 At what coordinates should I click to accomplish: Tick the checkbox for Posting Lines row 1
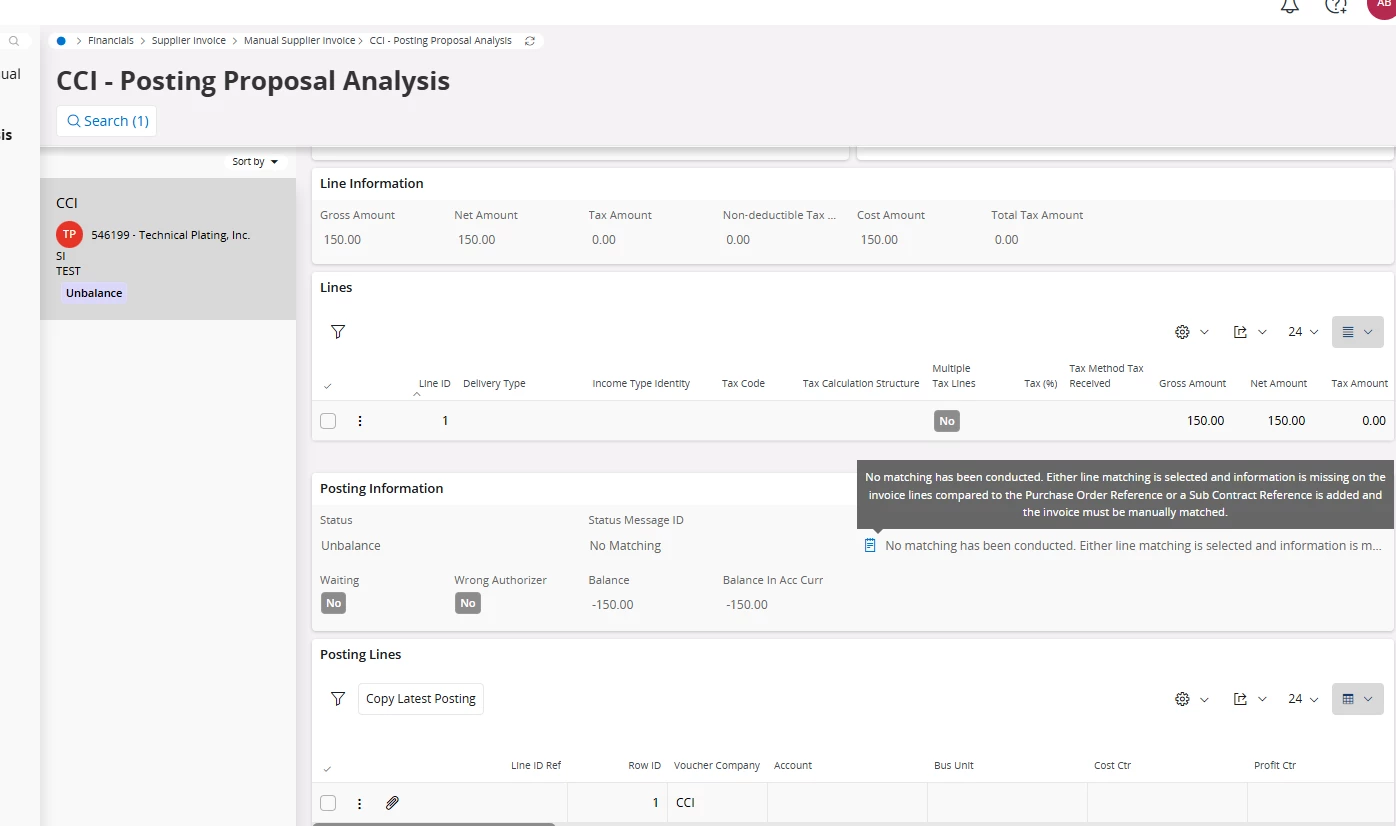point(328,803)
